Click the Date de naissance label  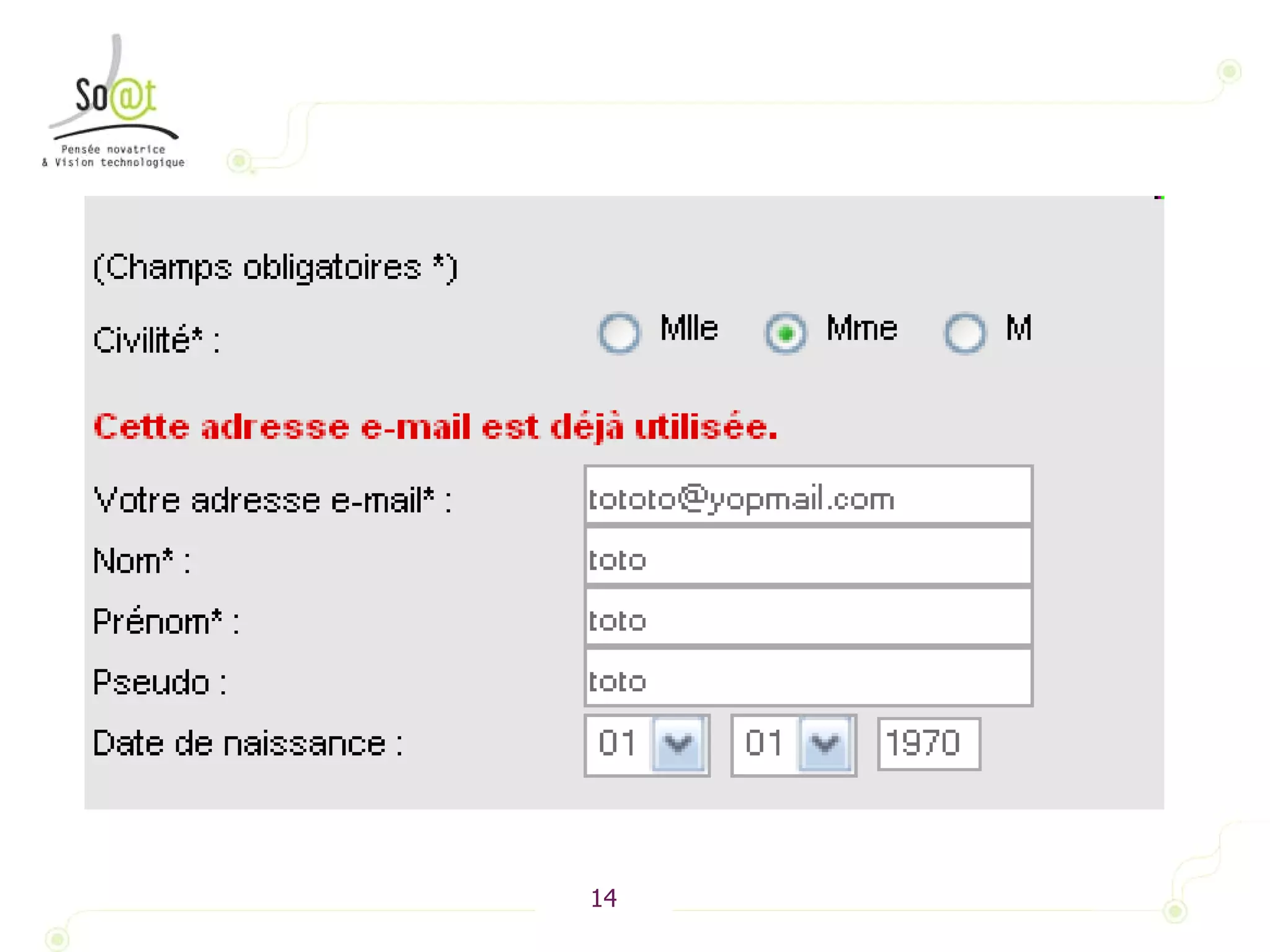point(247,743)
